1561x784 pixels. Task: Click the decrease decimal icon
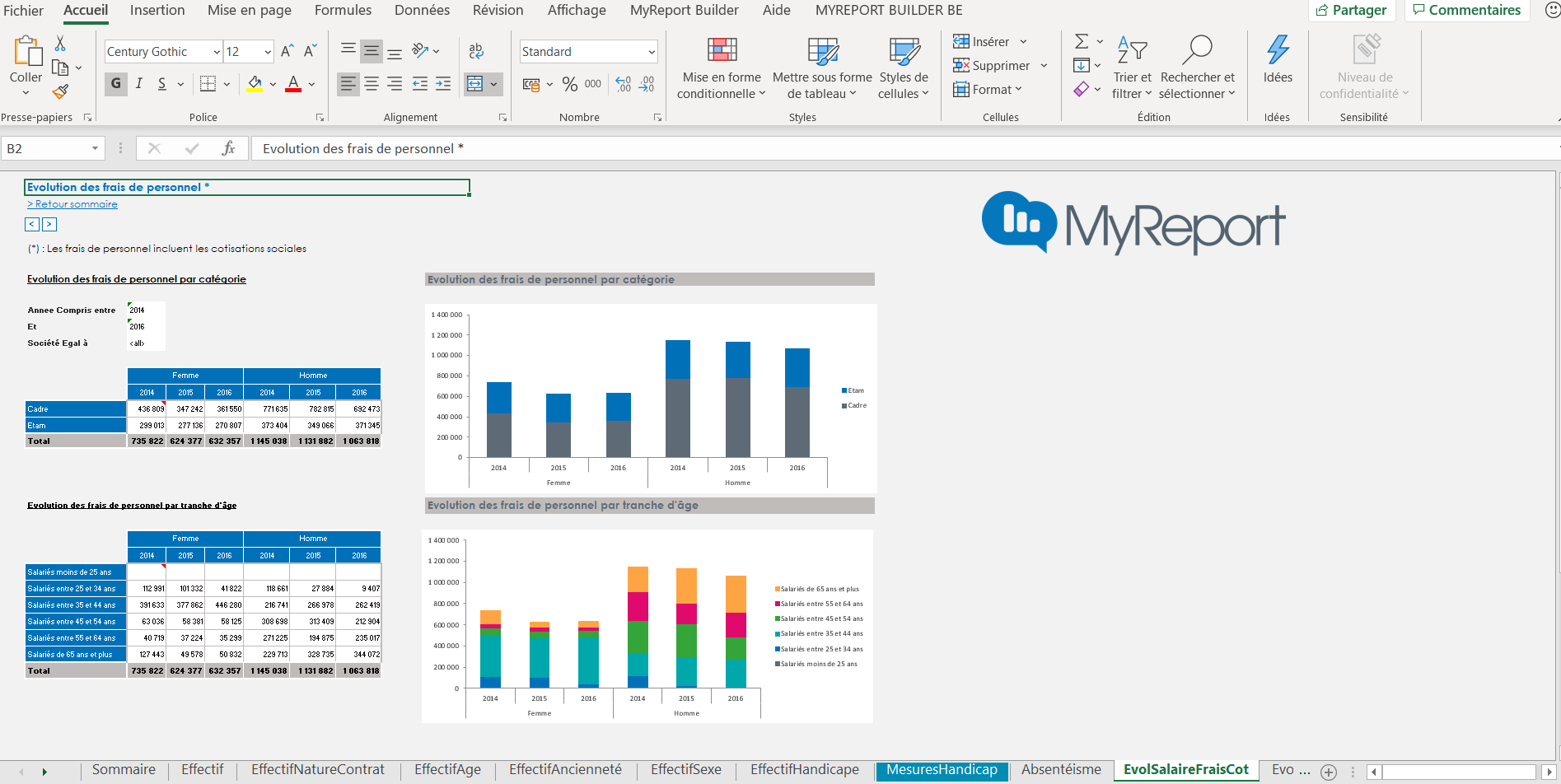(647, 84)
